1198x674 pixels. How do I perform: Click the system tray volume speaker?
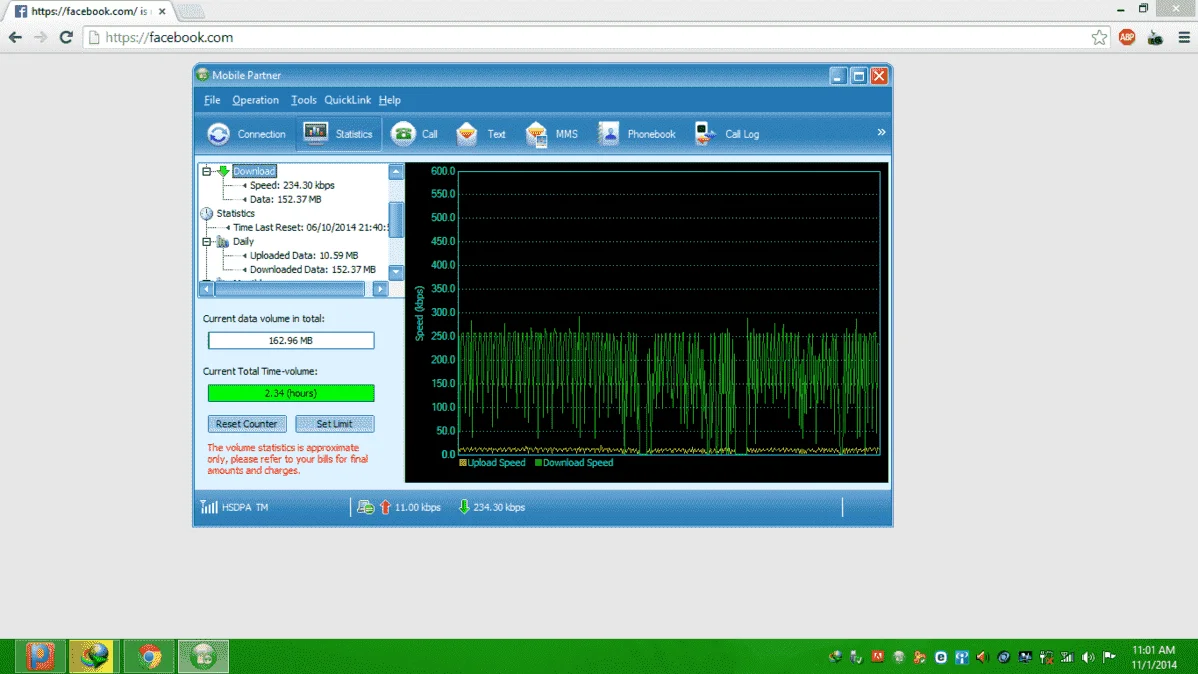click(x=1088, y=656)
